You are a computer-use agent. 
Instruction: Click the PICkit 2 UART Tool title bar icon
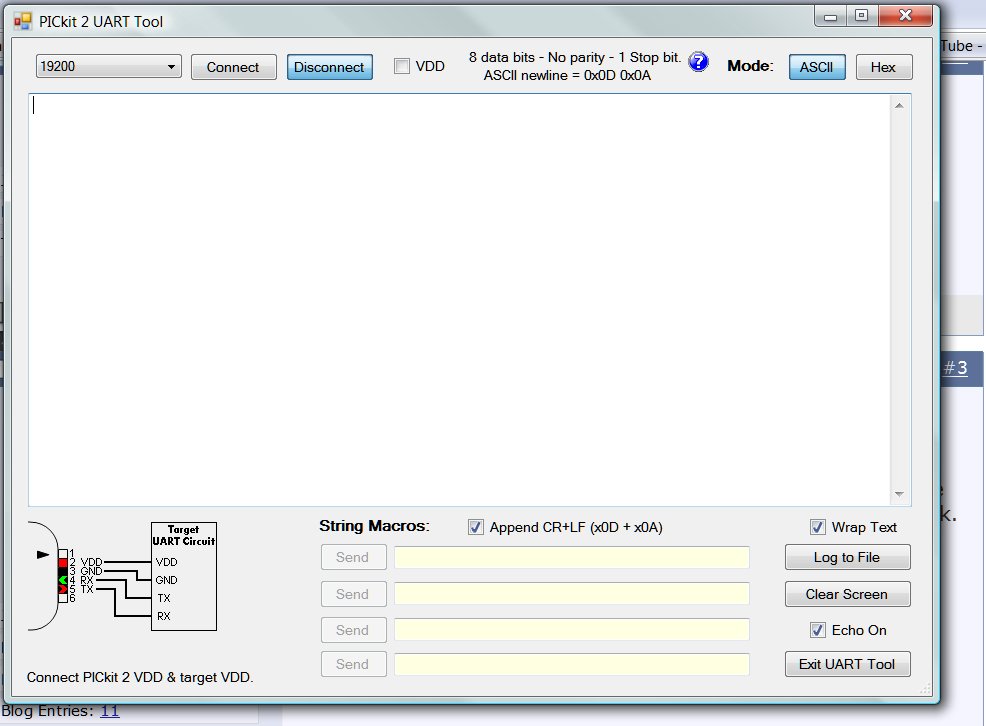click(x=23, y=21)
